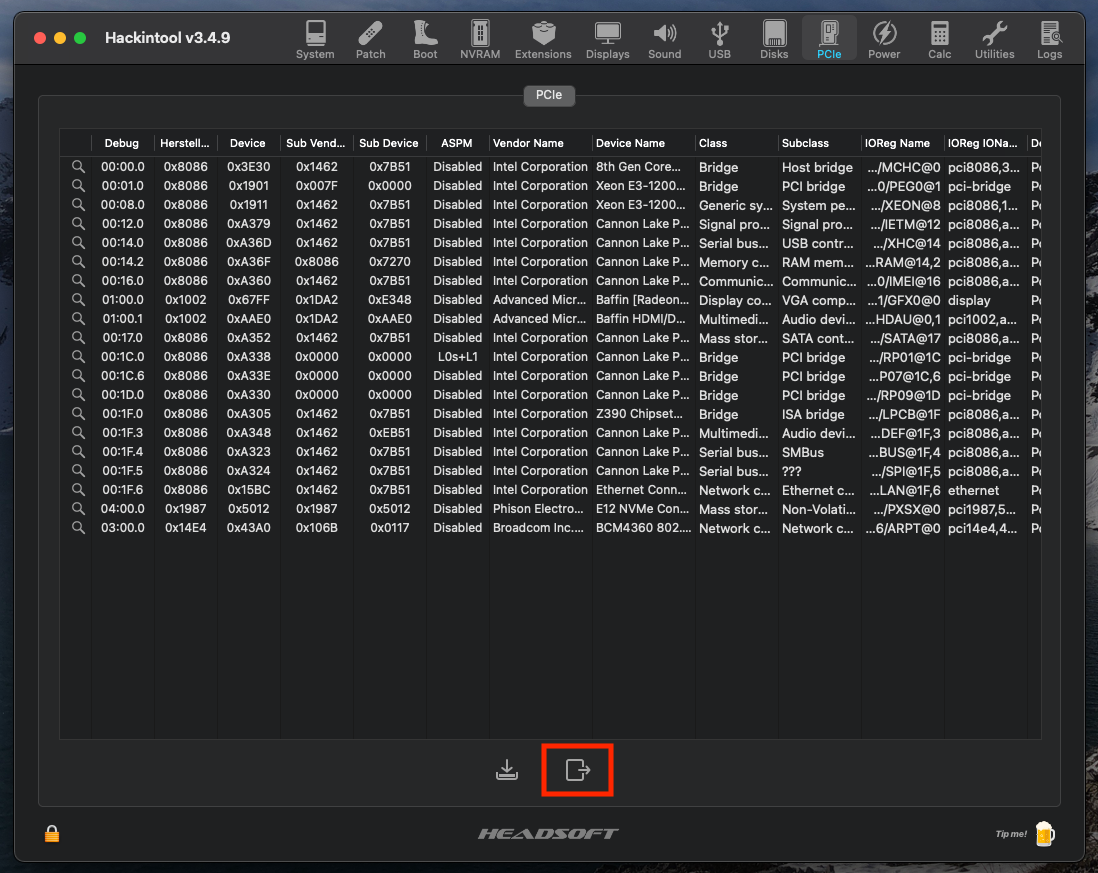Sort by the Device column header
Viewport: 1098px width, 873px height.
pyautogui.click(x=248, y=143)
